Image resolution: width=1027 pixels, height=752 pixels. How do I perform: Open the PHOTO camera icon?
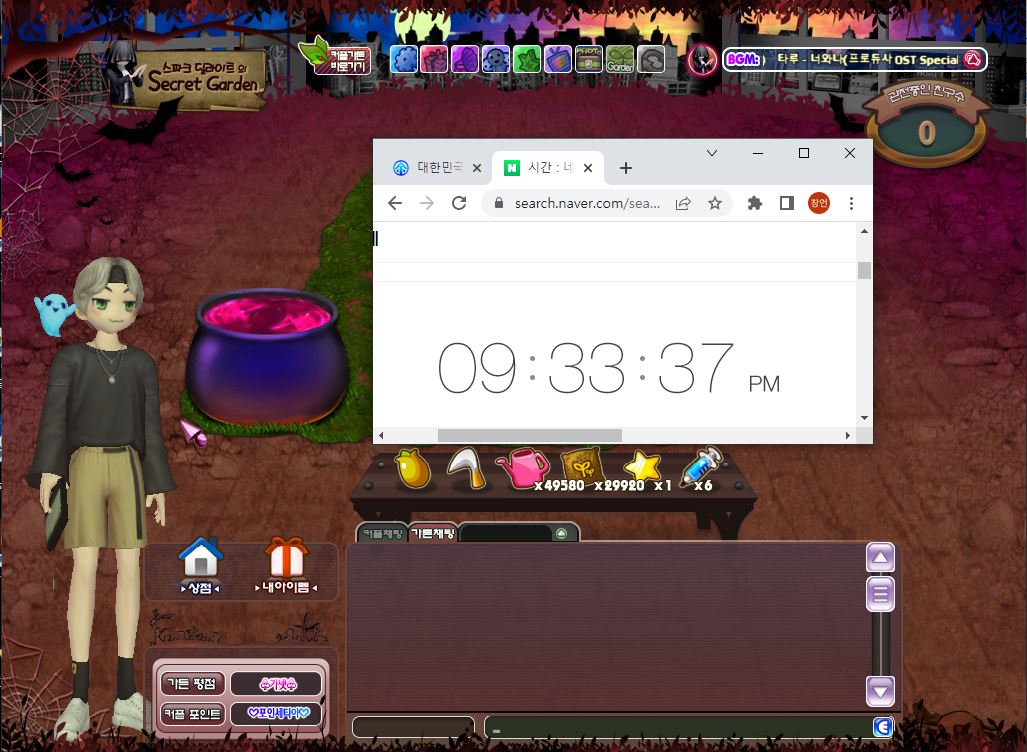pos(589,60)
